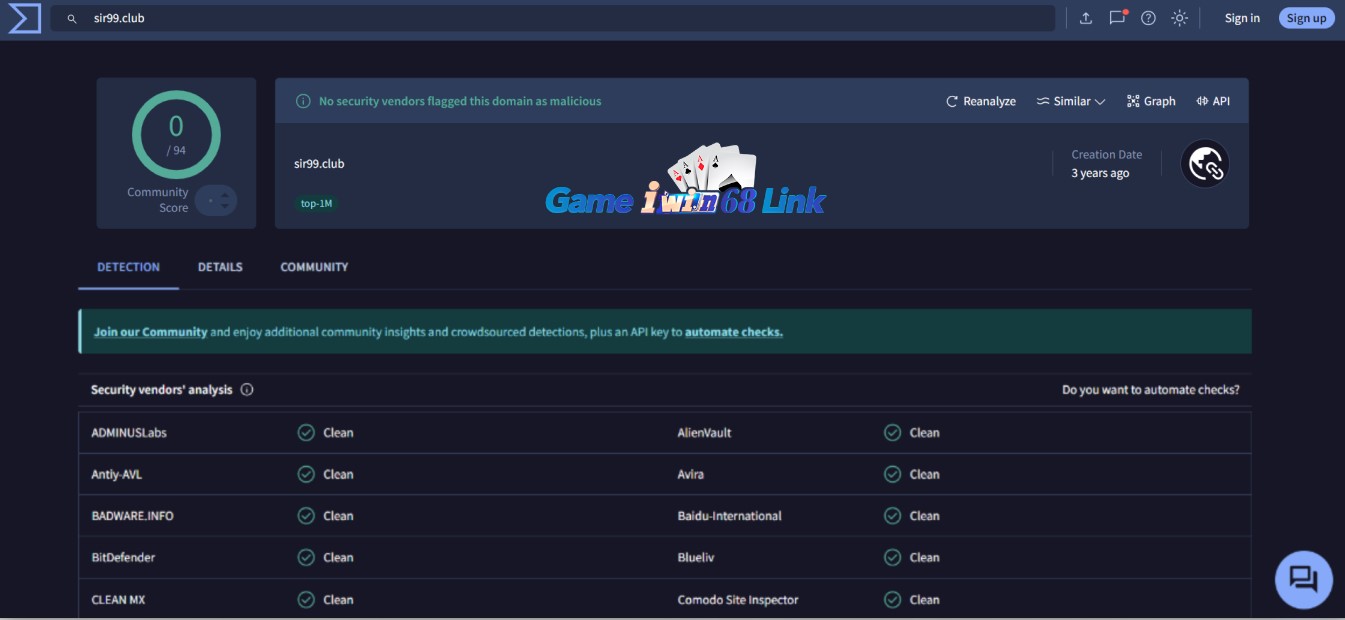
Task: Open the notifications flag icon
Action: point(1117,18)
